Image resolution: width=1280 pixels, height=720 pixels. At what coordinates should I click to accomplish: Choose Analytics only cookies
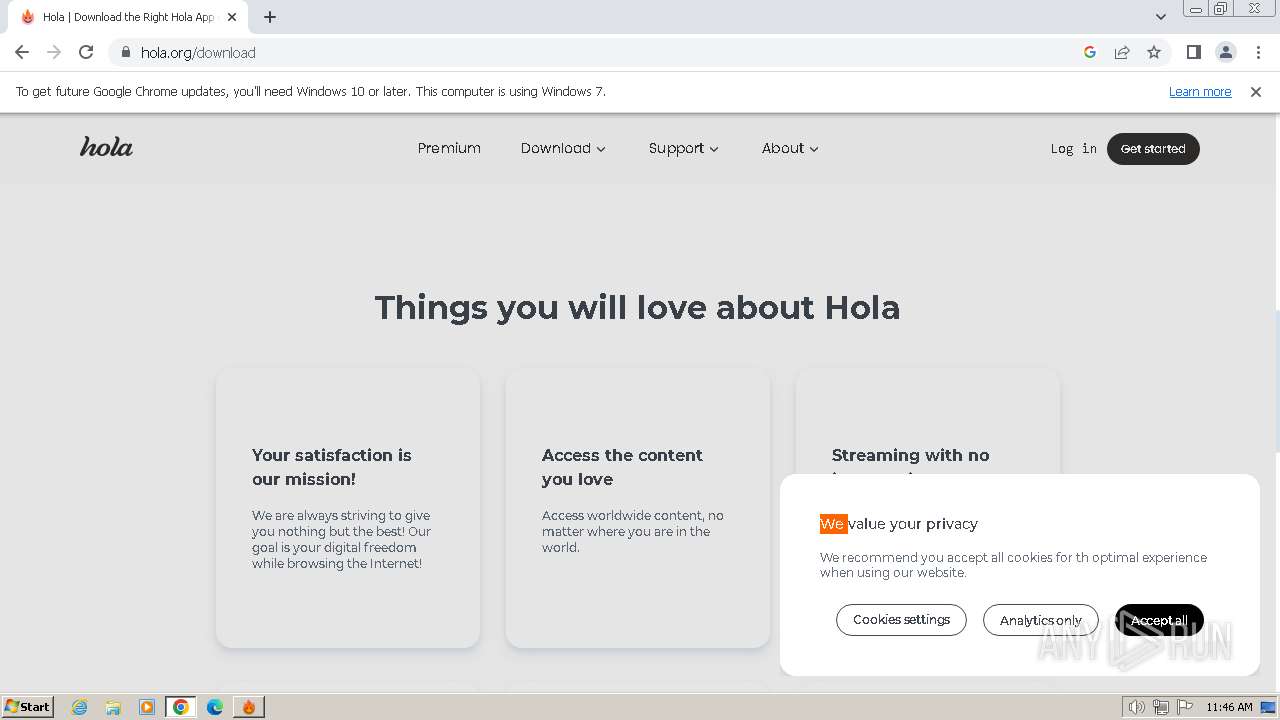(x=1040, y=620)
